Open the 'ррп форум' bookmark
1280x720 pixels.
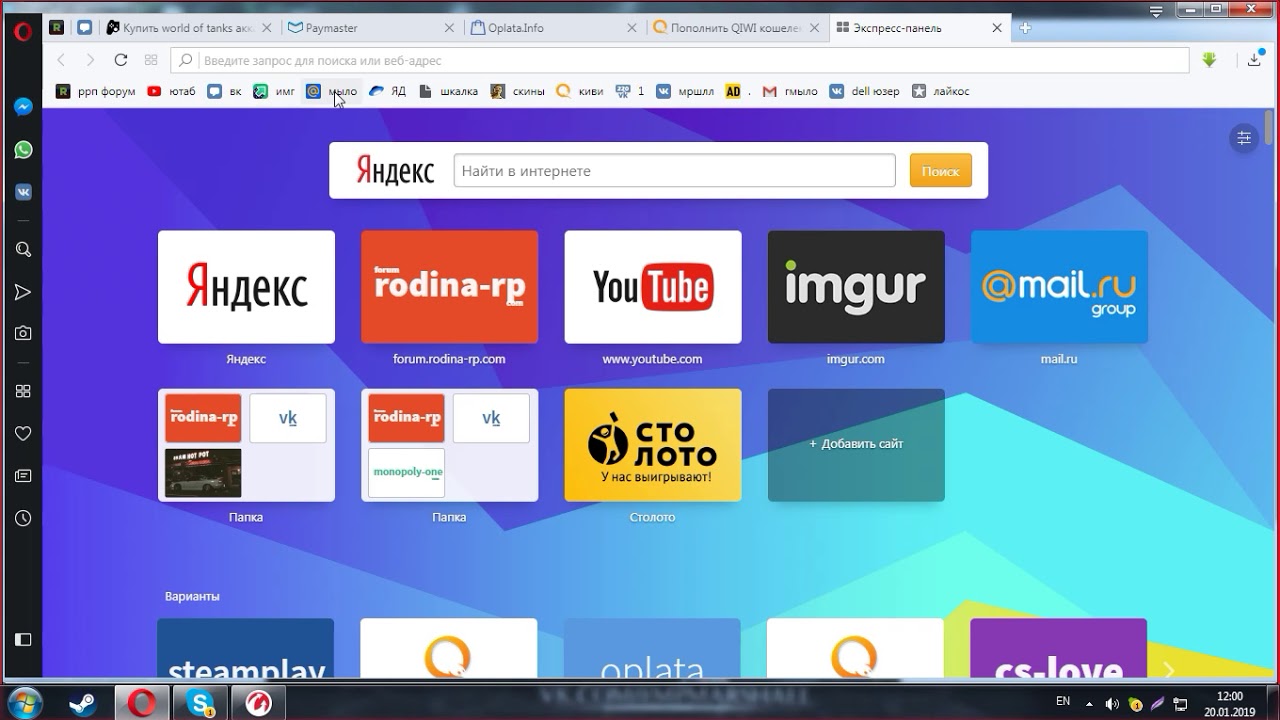pyautogui.click(x=96, y=91)
